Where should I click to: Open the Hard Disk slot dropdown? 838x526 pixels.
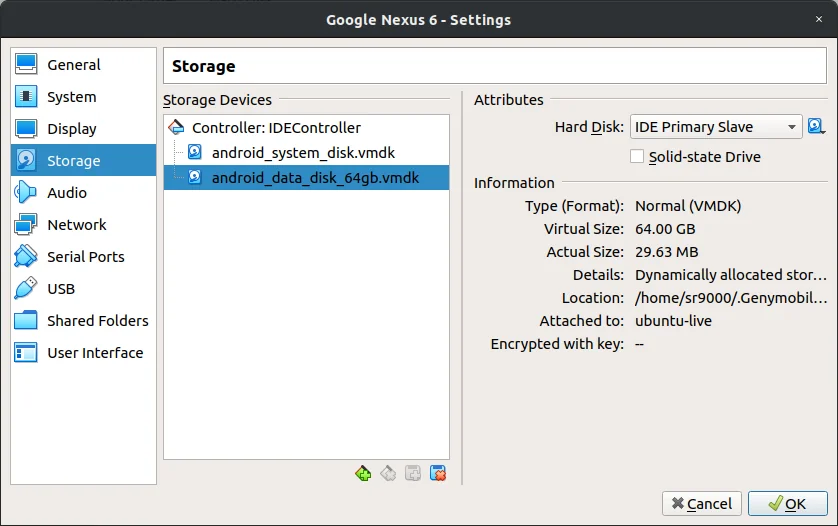pyautogui.click(x=716, y=127)
